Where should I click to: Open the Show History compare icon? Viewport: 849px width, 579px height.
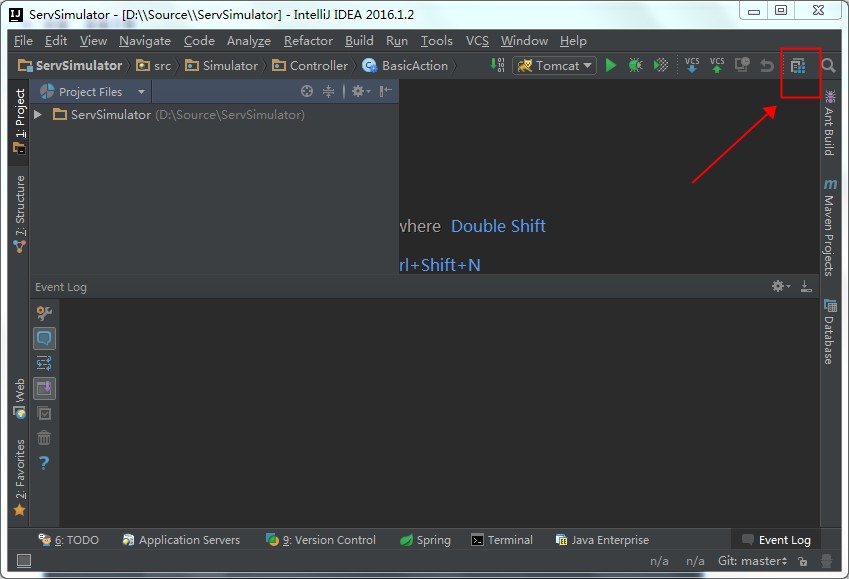coord(742,66)
